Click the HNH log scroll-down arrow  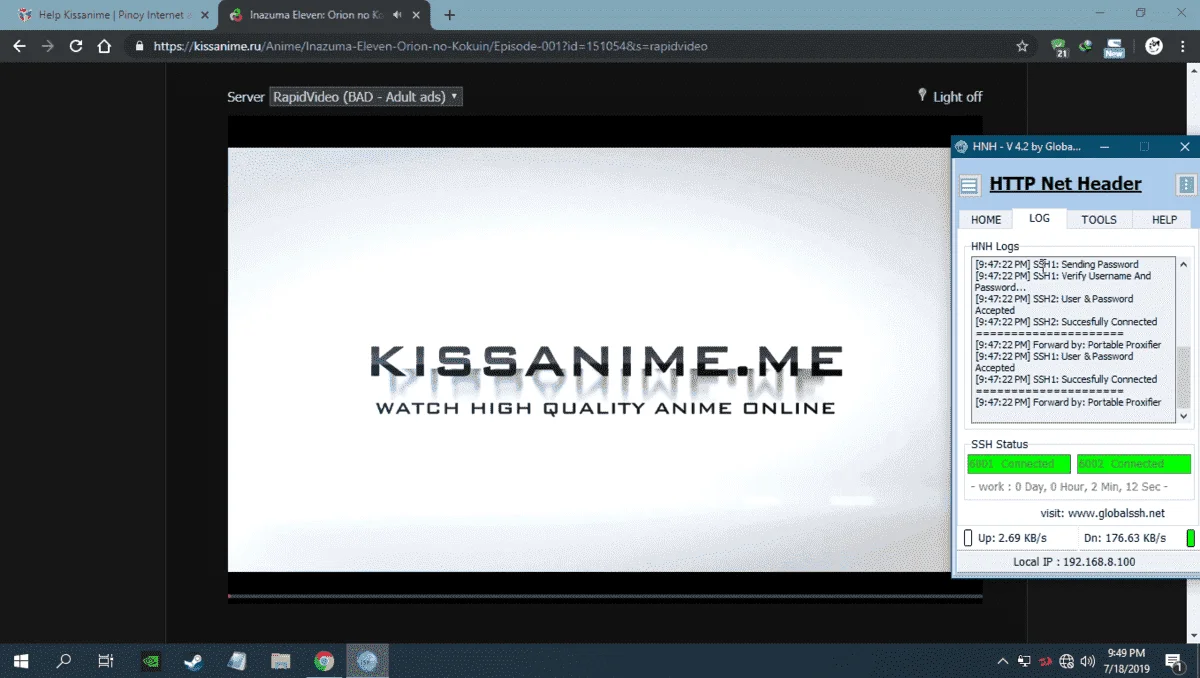point(1184,416)
